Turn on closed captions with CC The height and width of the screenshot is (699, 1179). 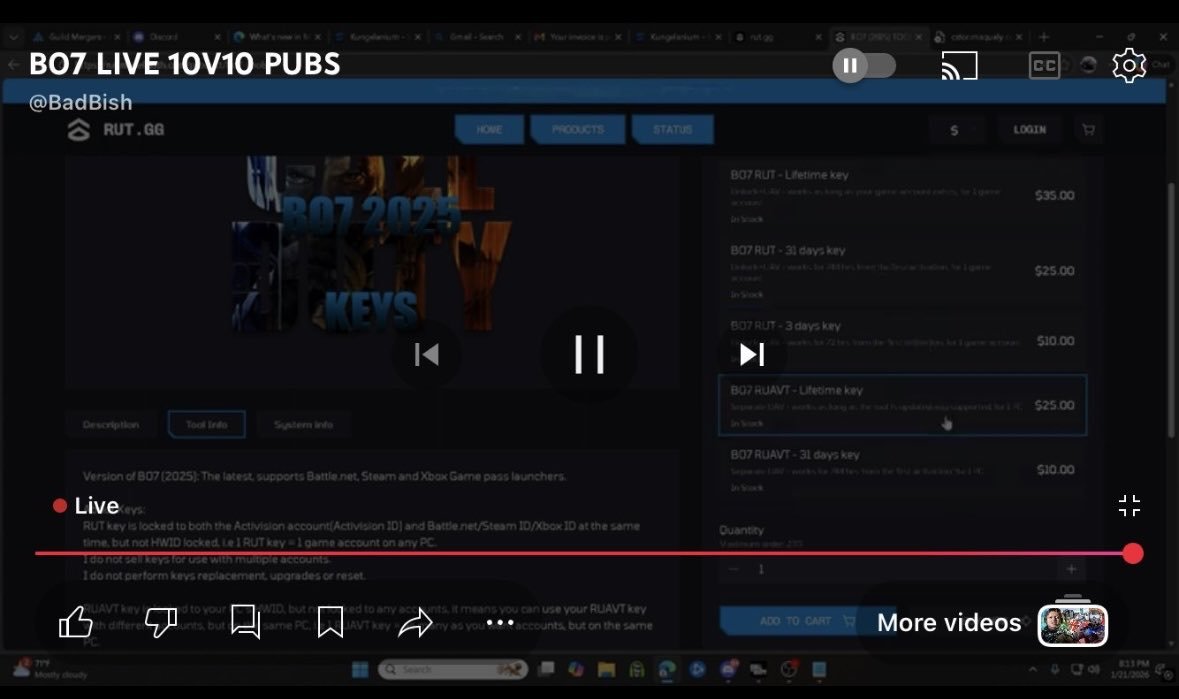pyautogui.click(x=1044, y=65)
